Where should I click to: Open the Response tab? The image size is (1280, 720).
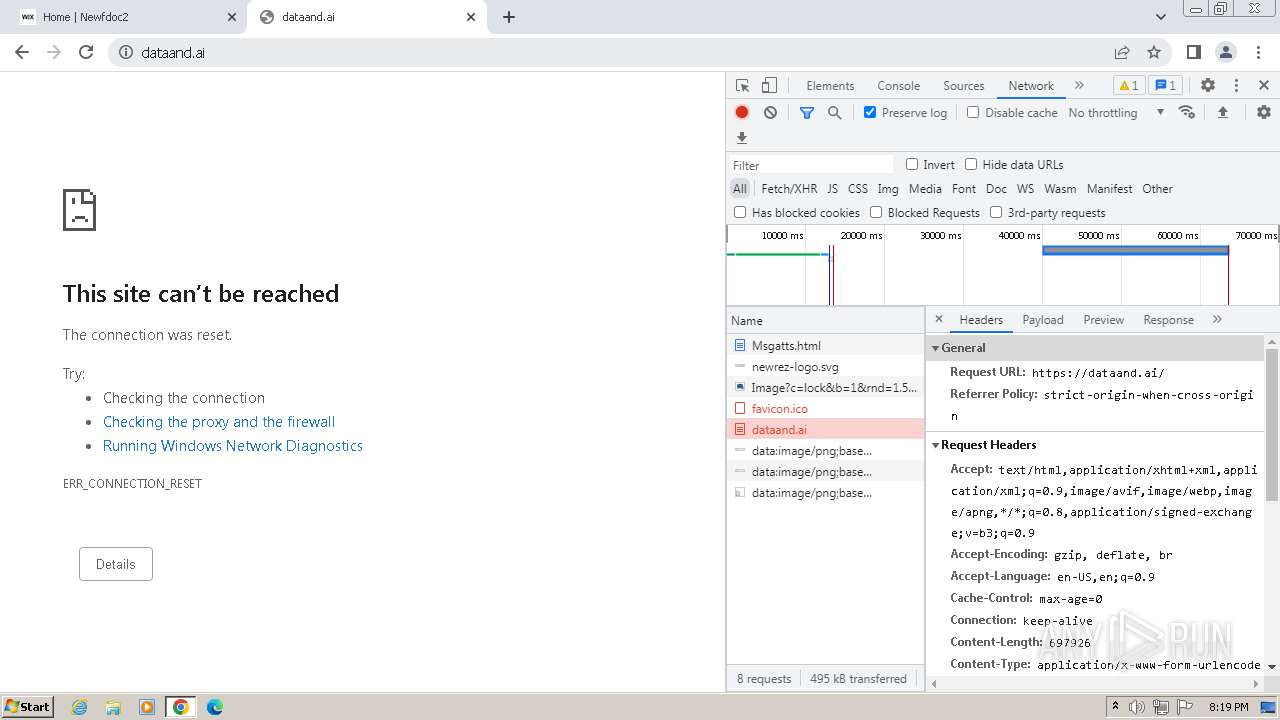[1168, 320]
